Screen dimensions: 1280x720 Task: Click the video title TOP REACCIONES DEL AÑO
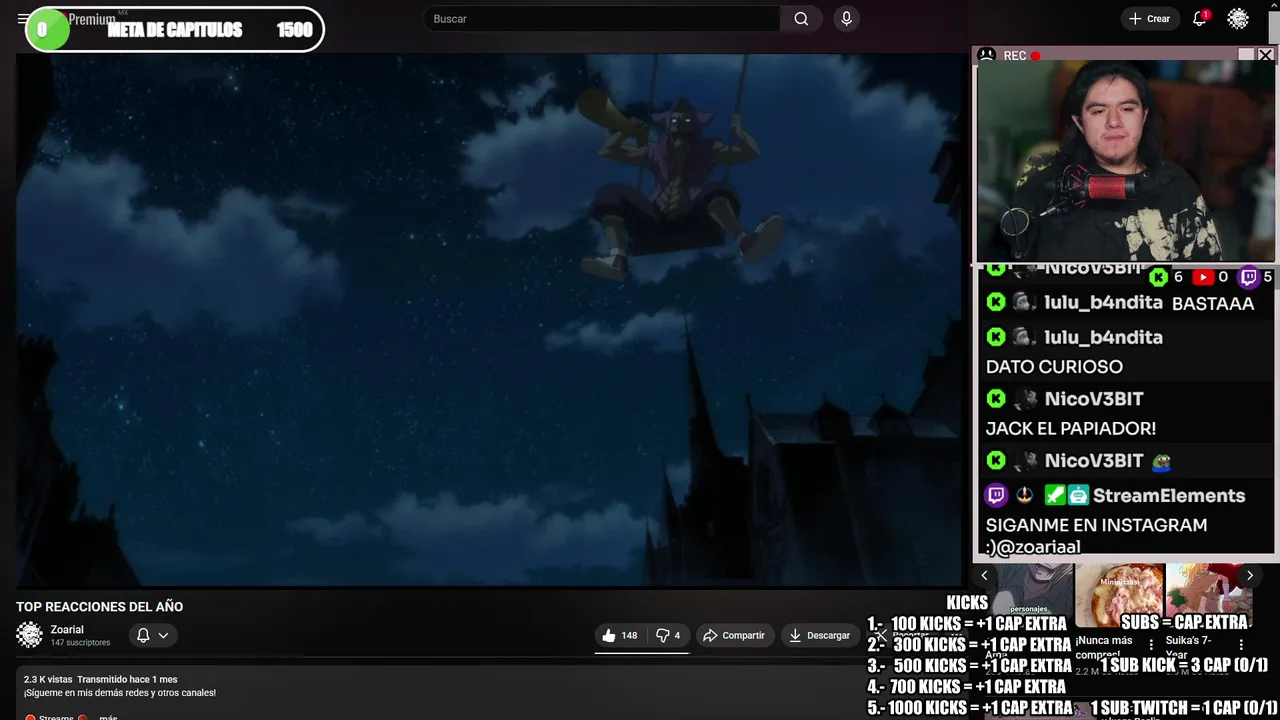point(99,606)
